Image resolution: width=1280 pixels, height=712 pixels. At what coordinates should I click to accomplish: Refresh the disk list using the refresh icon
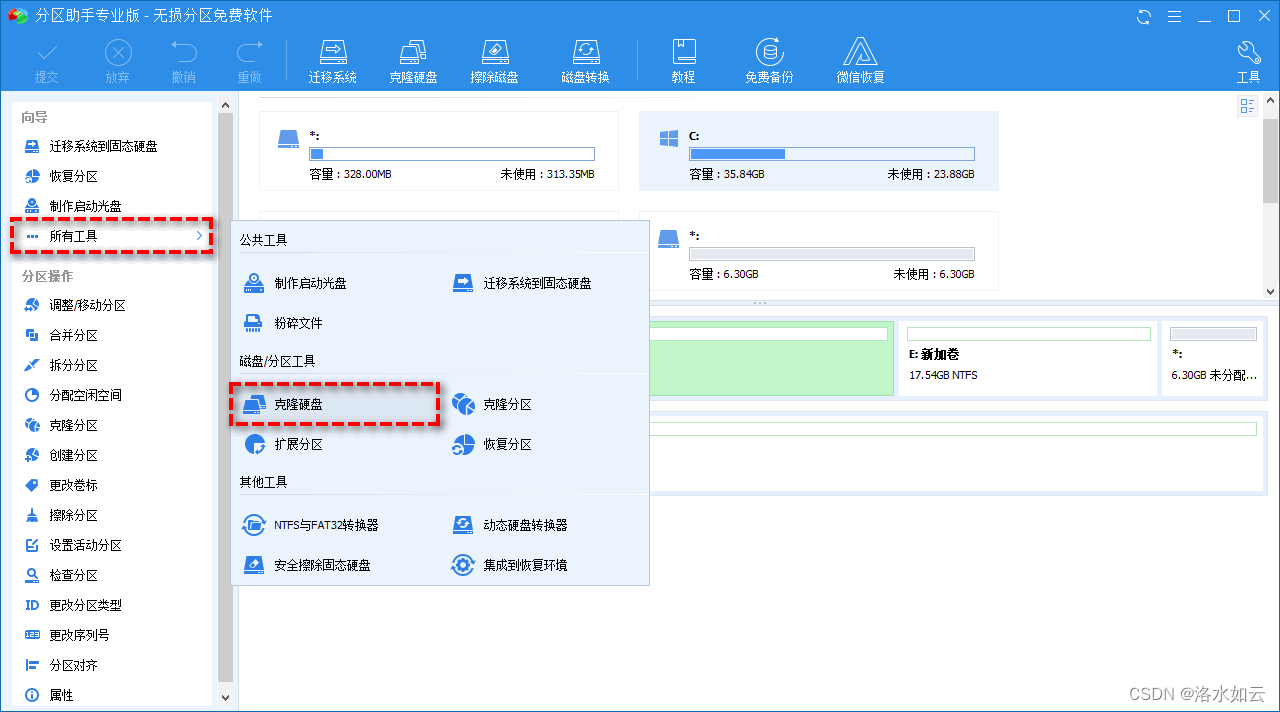[x=1142, y=16]
